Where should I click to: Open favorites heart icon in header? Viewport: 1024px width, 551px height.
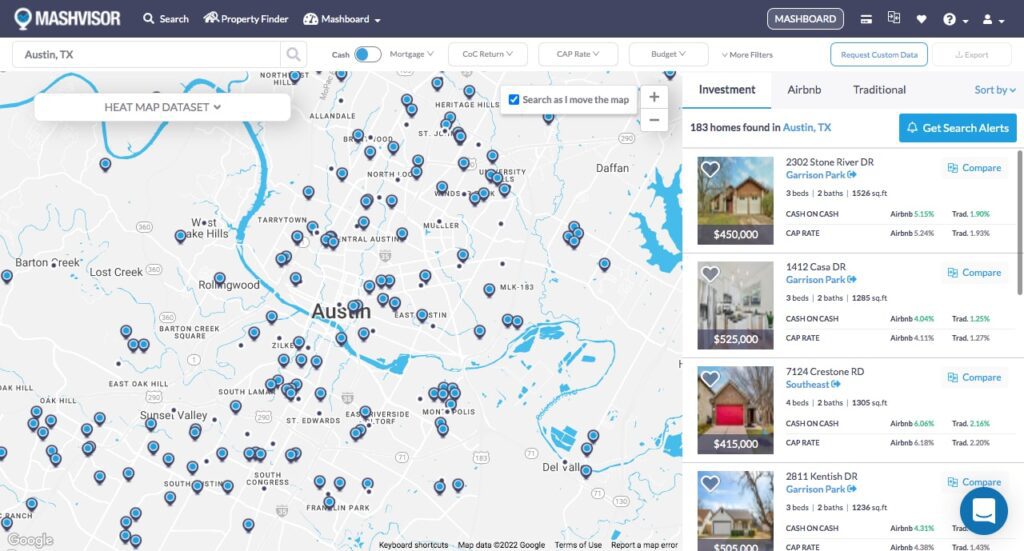[x=921, y=20]
